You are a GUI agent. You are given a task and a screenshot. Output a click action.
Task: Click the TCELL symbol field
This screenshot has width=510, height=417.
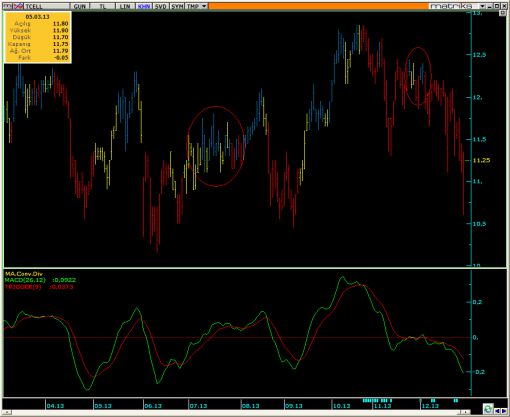pyautogui.click(x=46, y=6)
